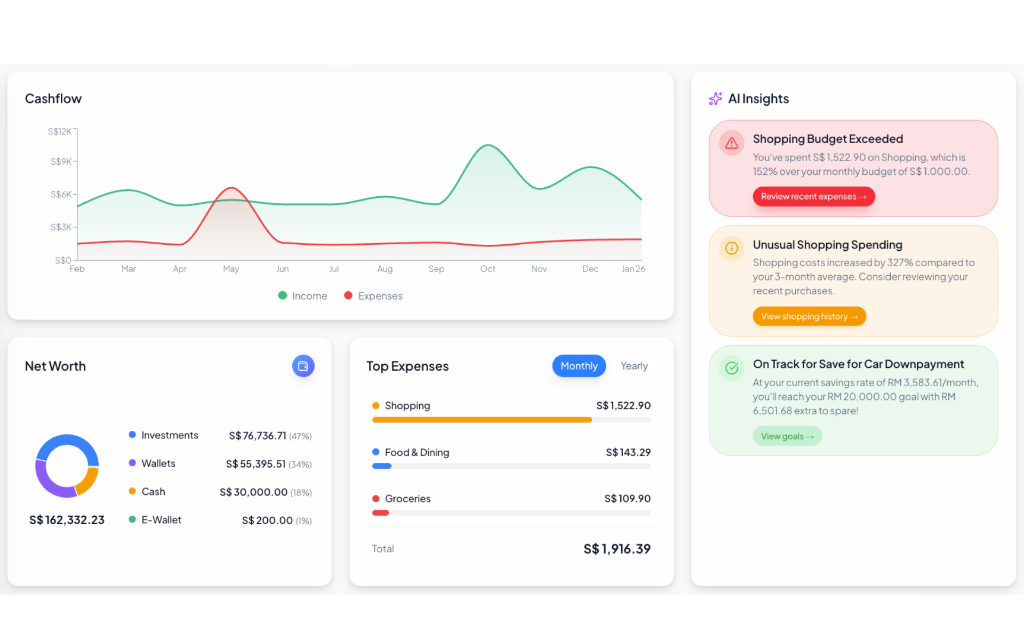The image size is (1024, 640).
Task: Click the AI Insights sparkle icon
Action: 715,99
